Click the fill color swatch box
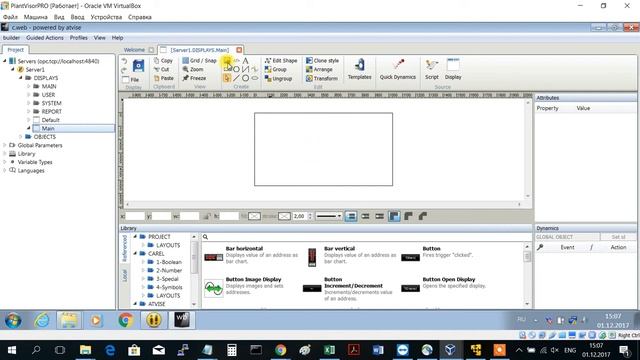 tap(254, 216)
